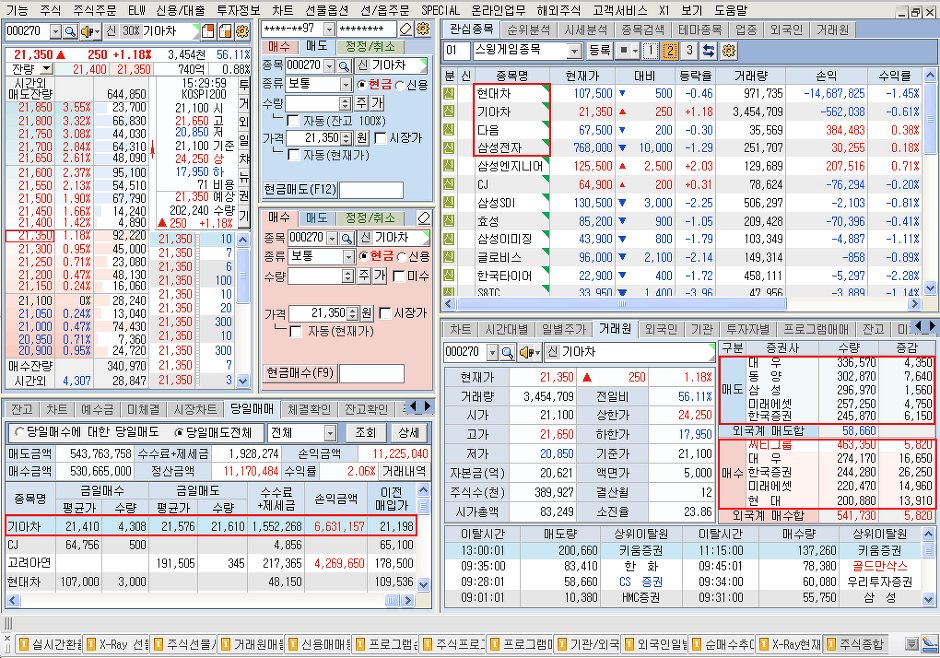
Task: Click 등록 button in watchlist toolbar
Action: pyautogui.click(x=599, y=50)
